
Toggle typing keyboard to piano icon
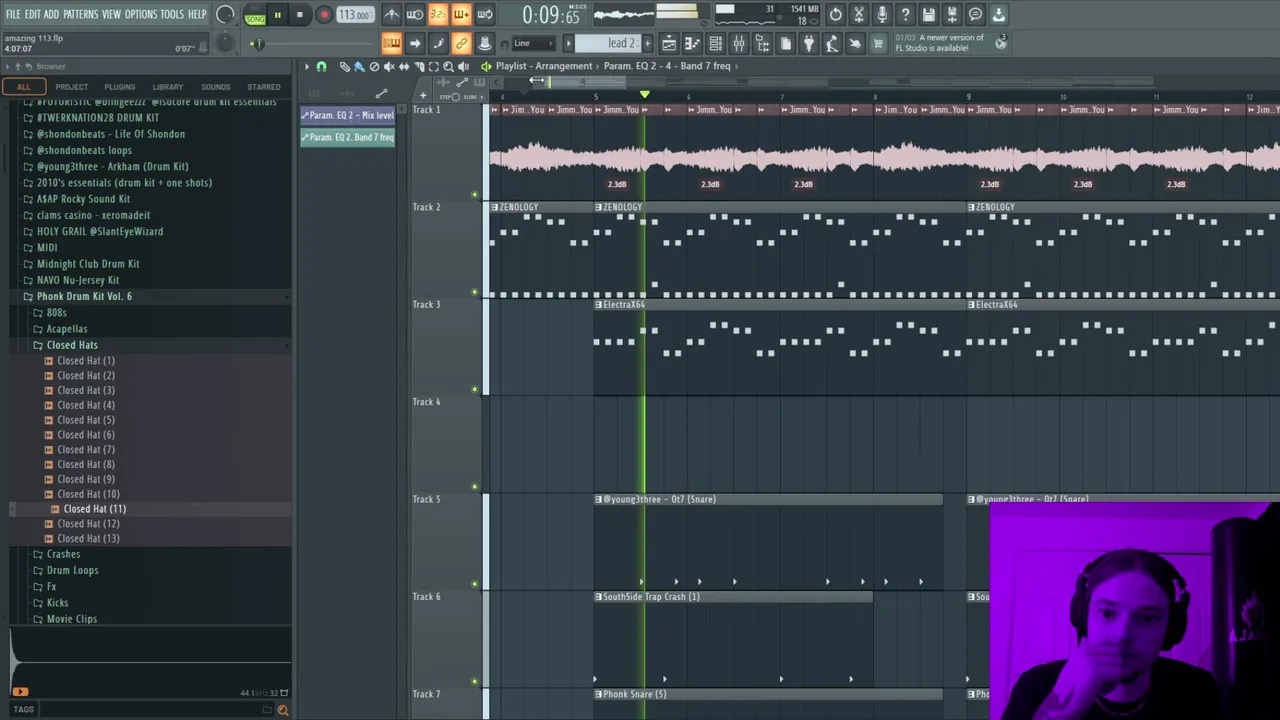pos(392,43)
